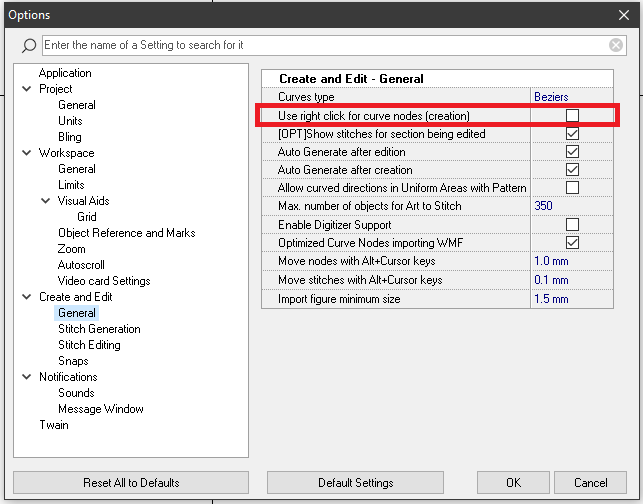The height and width of the screenshot is (504, 643).
Task: Select Application in the settings tree
Action: [65, 73]
